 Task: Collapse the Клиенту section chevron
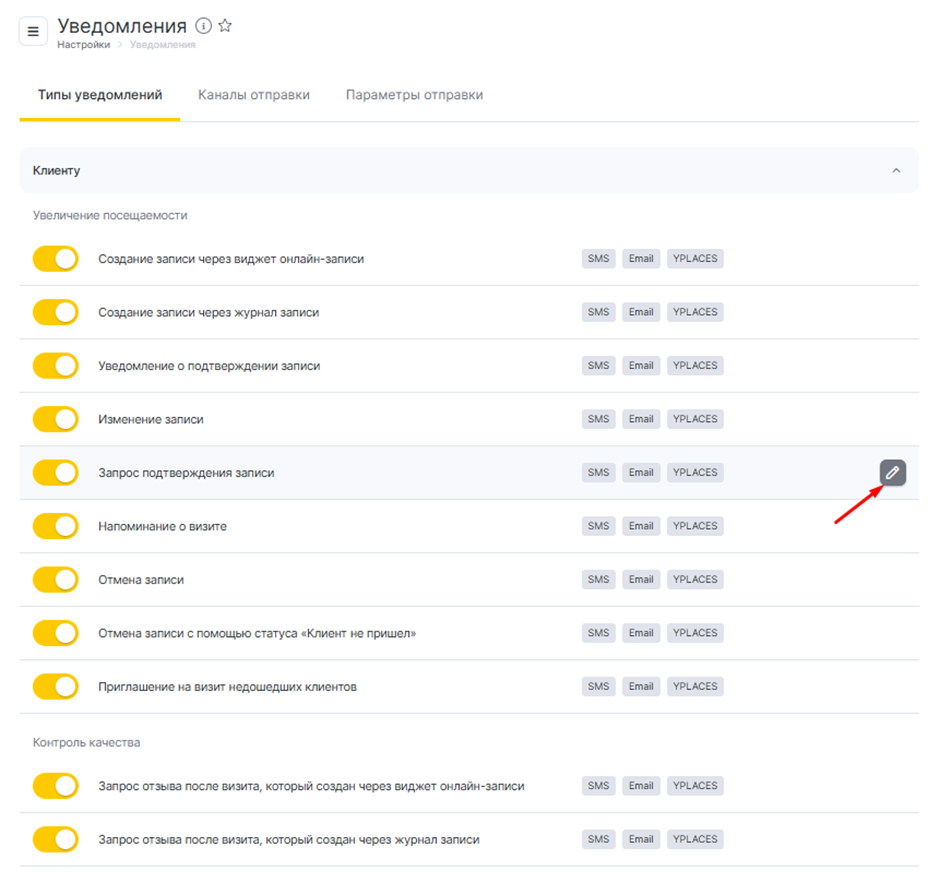pos(896,171)
